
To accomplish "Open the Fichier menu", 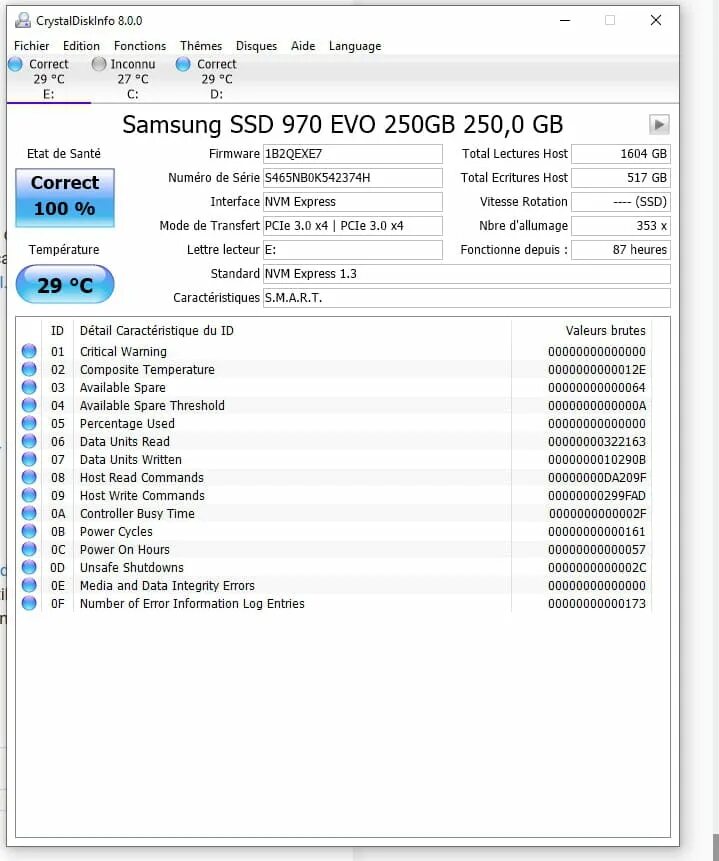I will tap(31, 46).
